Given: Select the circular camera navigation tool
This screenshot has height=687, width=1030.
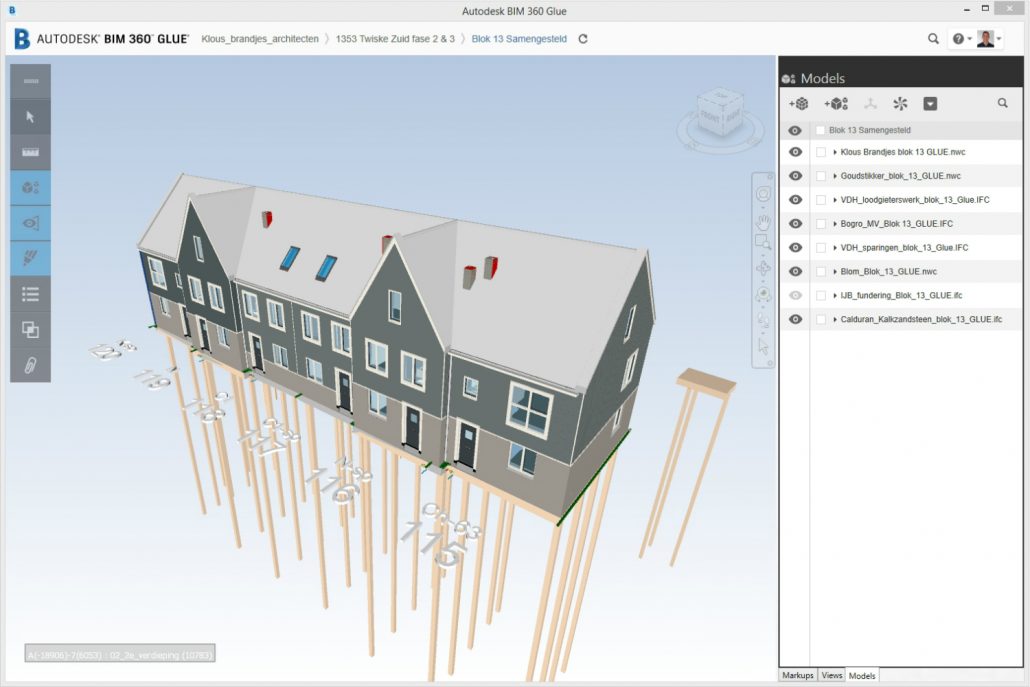Looking at the screenshot, I should click(x=763, y=294).
